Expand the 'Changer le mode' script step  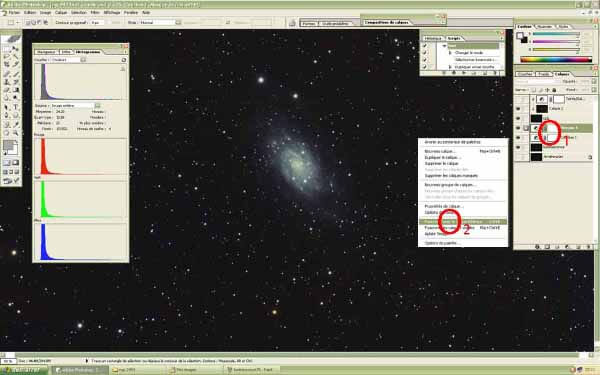pos(450,53)
